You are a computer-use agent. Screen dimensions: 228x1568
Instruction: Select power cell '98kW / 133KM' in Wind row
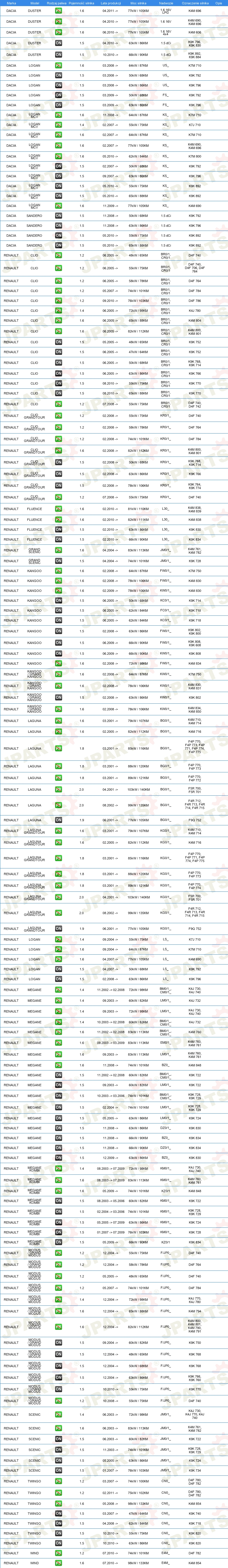[138, 1563]
